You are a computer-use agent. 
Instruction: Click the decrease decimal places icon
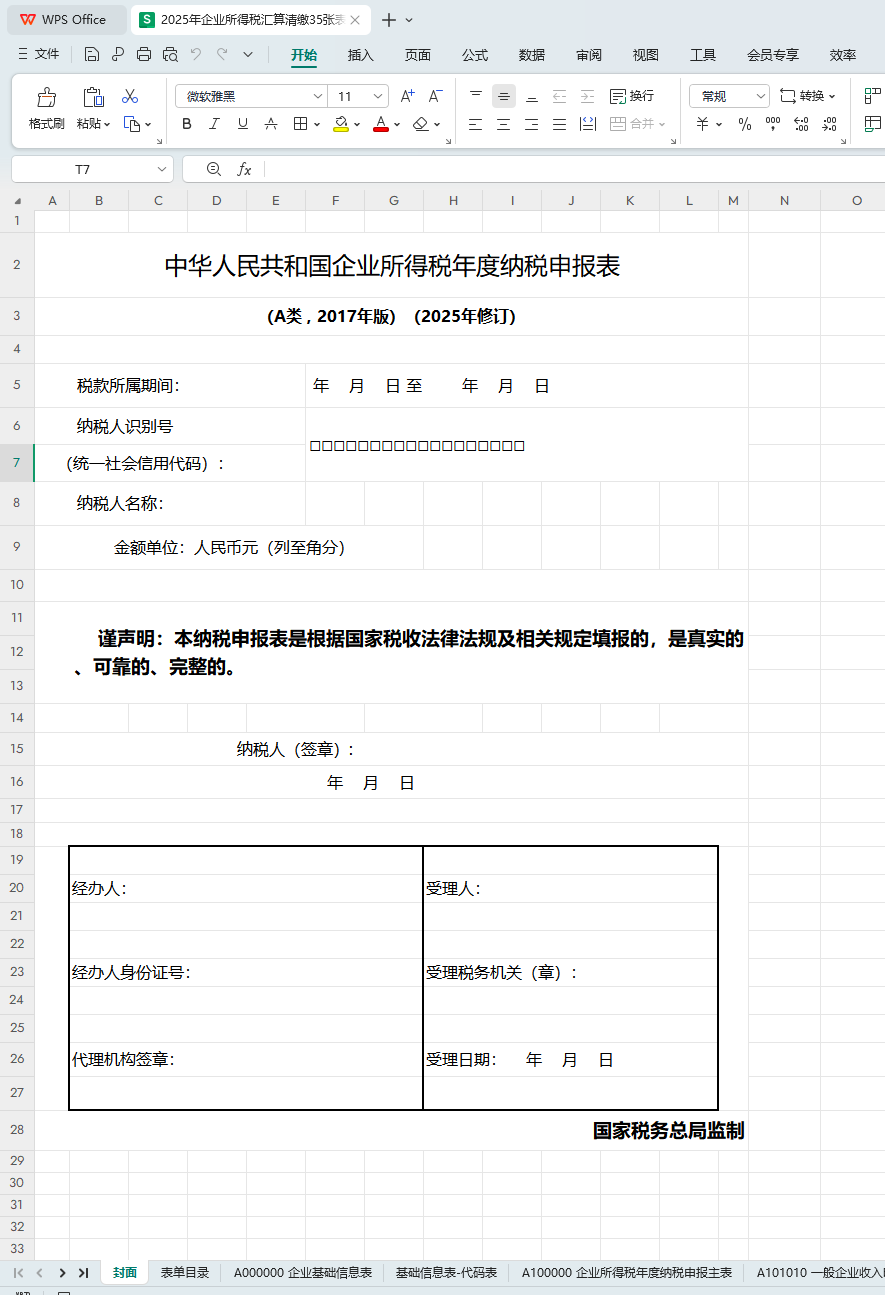tap(829, 124)
